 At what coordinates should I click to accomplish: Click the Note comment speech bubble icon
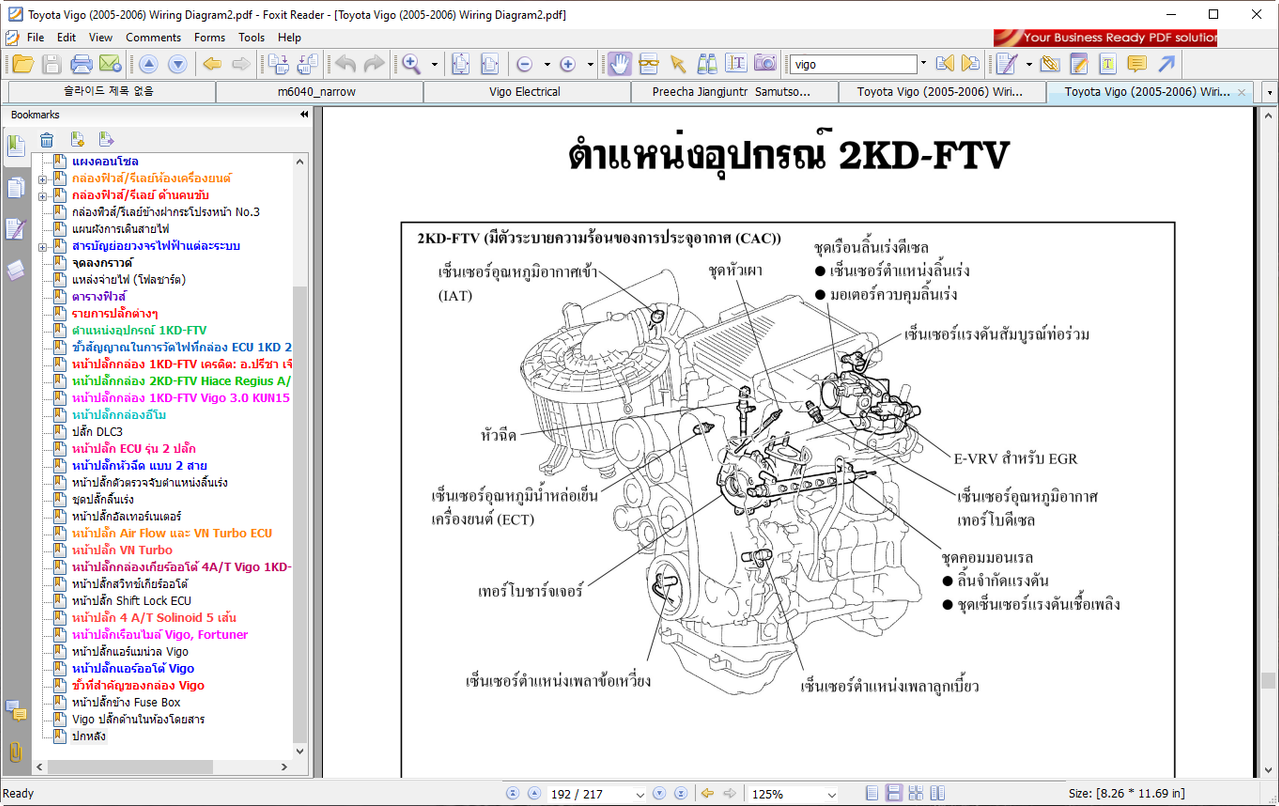(x=1137, y=64)
